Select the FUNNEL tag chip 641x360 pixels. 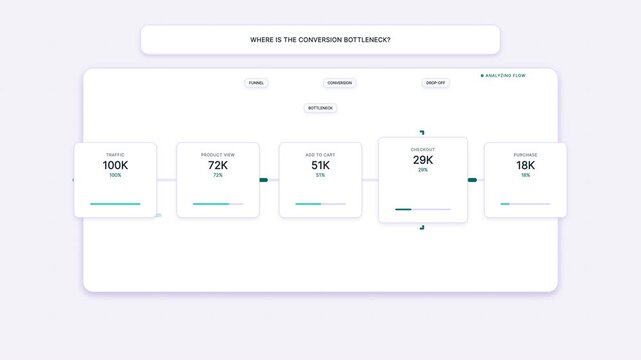tap(256, 83)
